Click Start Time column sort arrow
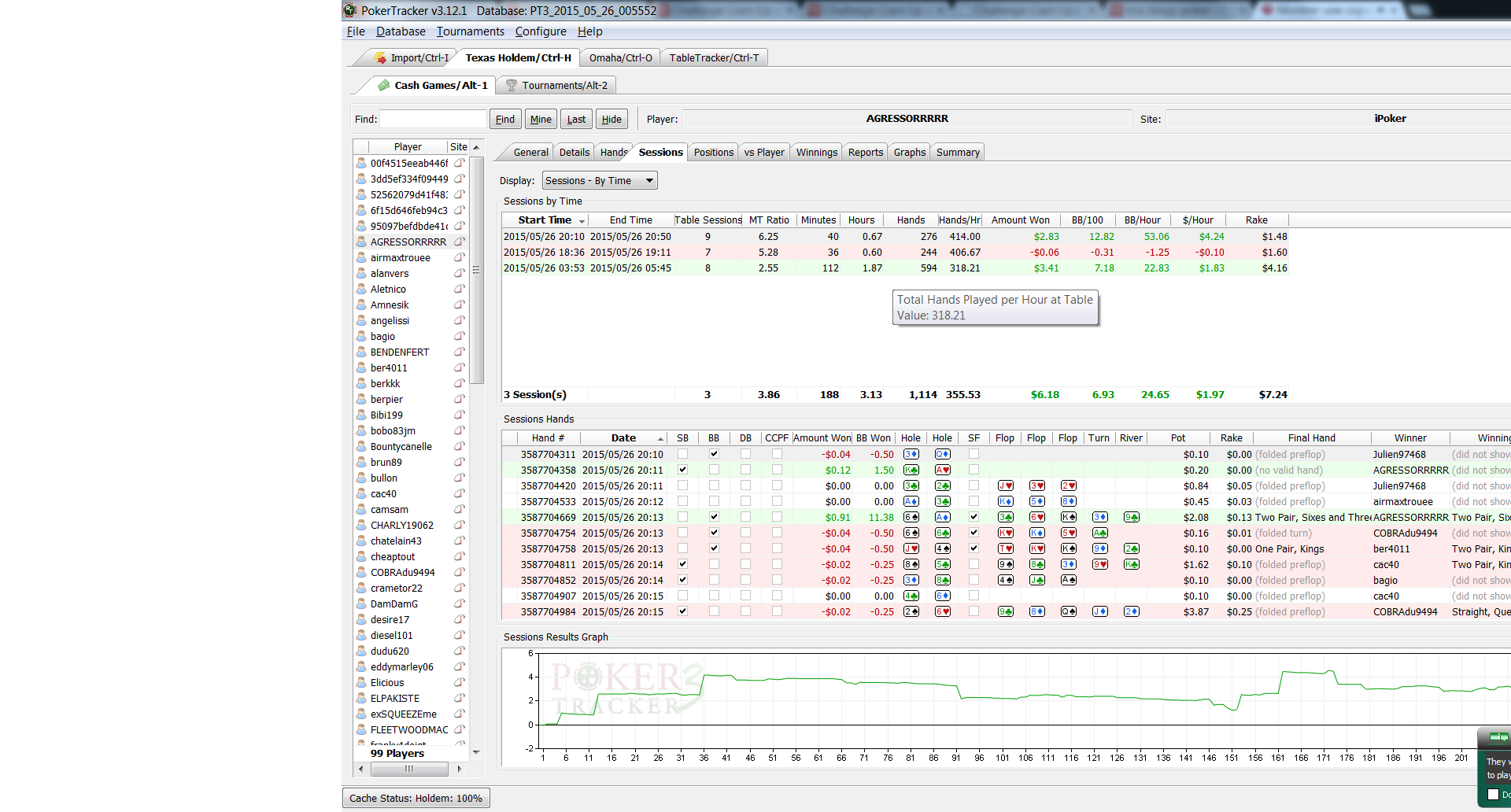The height and width of the screenshot is (812, 1511). tap(582, 221)
